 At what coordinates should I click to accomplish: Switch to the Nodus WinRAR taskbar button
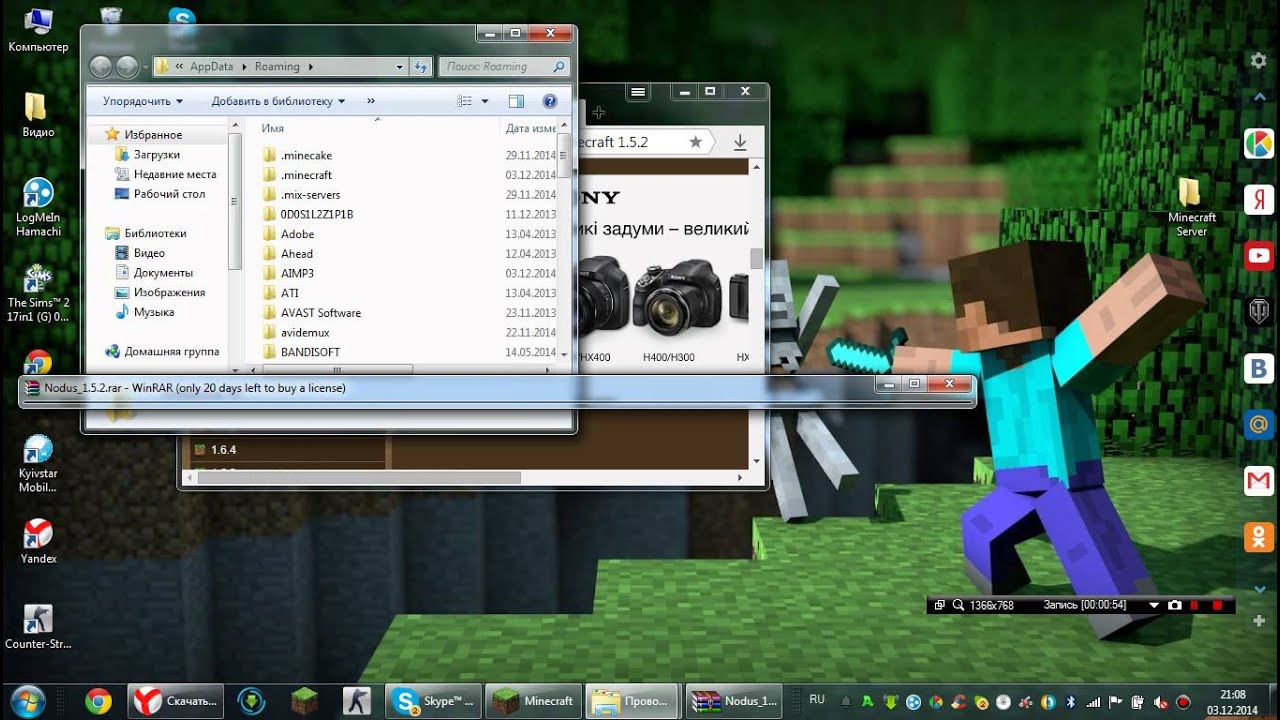pos(735,701)
